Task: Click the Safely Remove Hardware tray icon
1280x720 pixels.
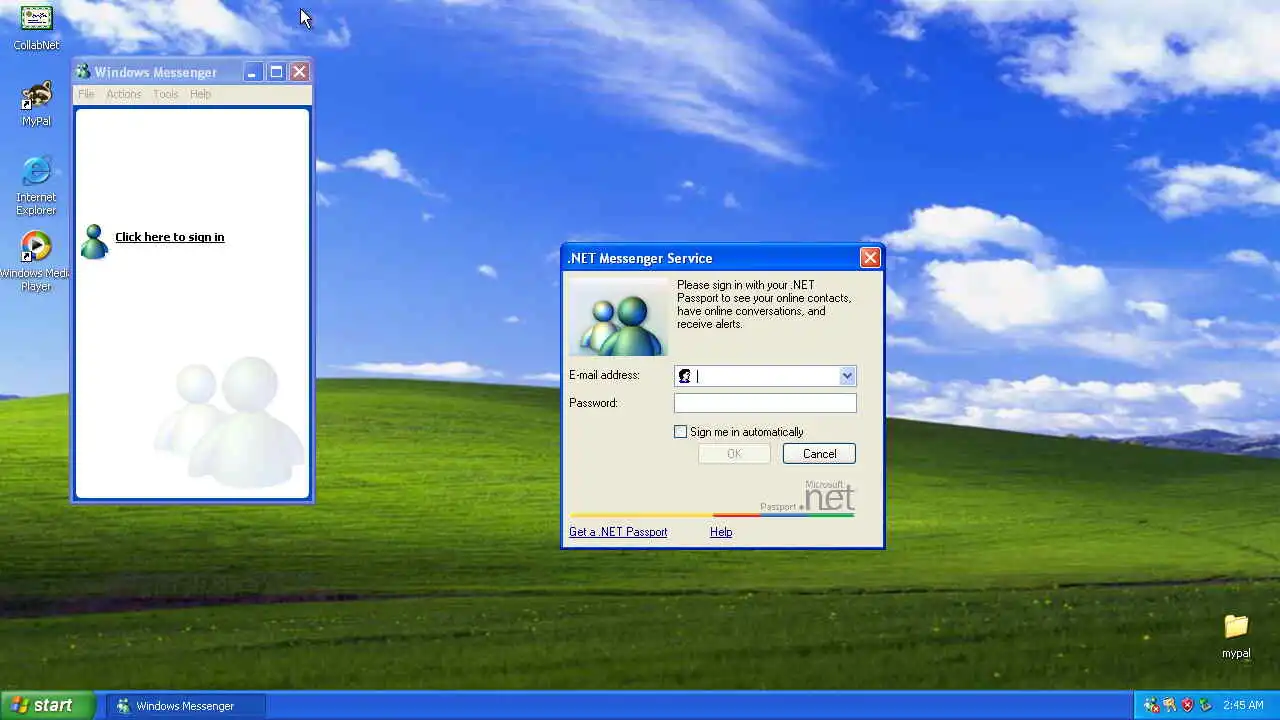Action: (1205, 705)
